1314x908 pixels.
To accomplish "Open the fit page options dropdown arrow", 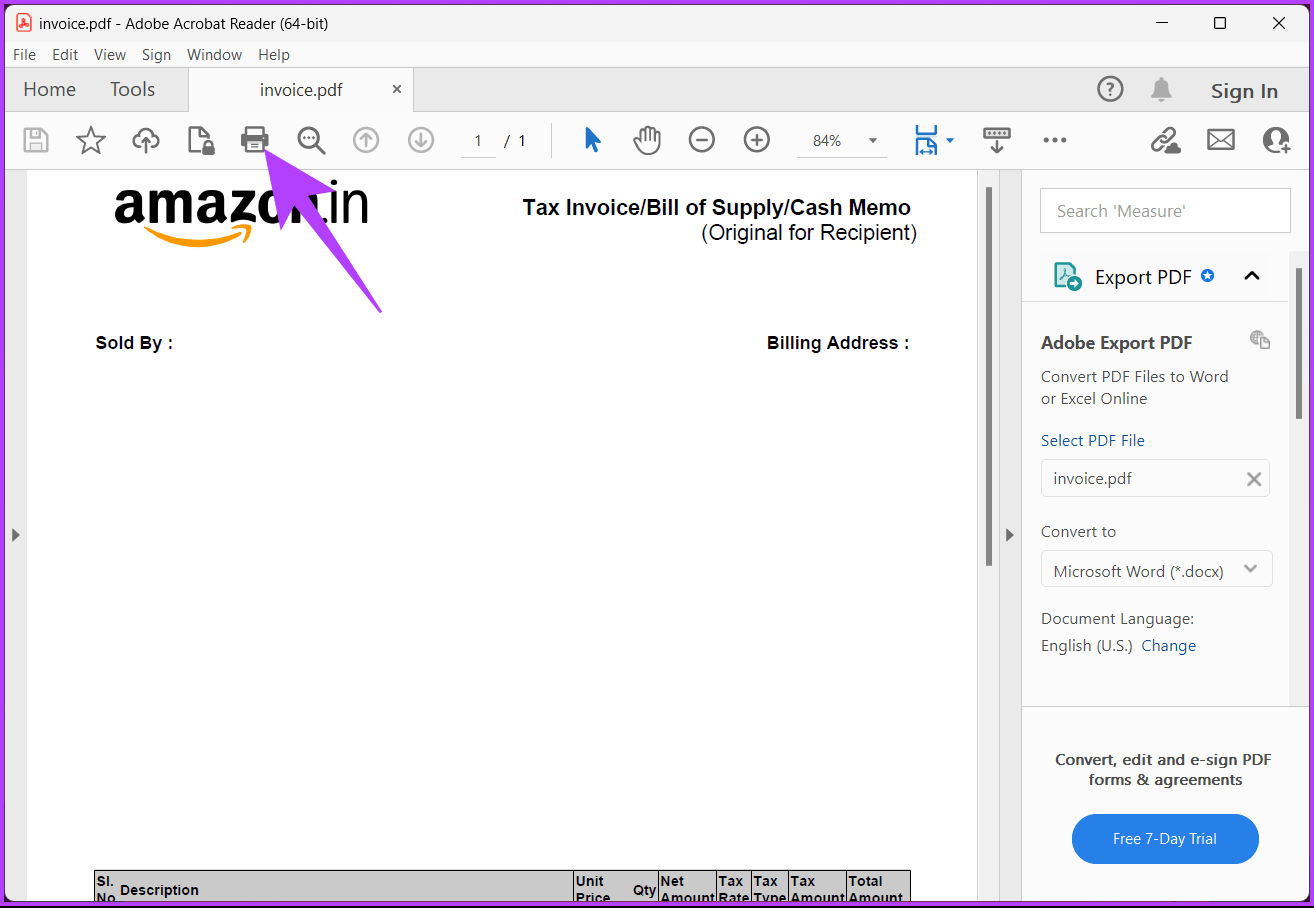I will point(949,141).
